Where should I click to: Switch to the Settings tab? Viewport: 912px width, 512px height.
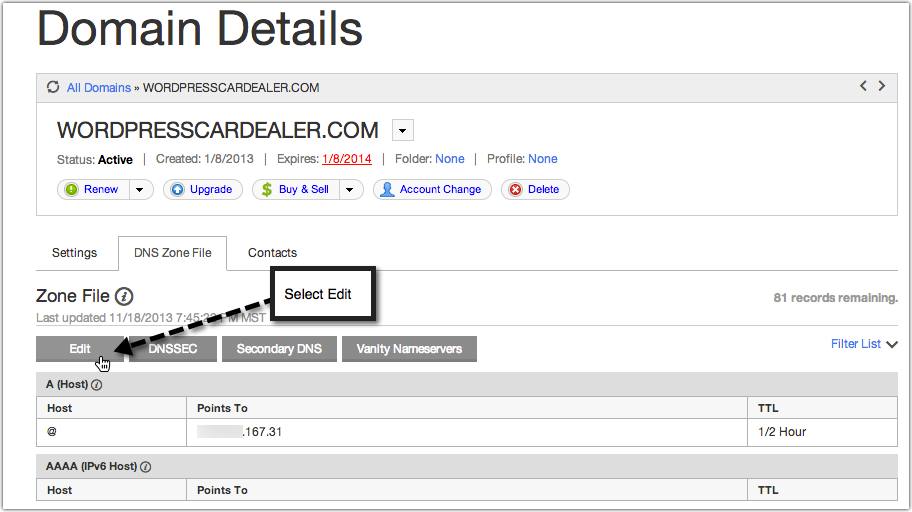point(75,253)
